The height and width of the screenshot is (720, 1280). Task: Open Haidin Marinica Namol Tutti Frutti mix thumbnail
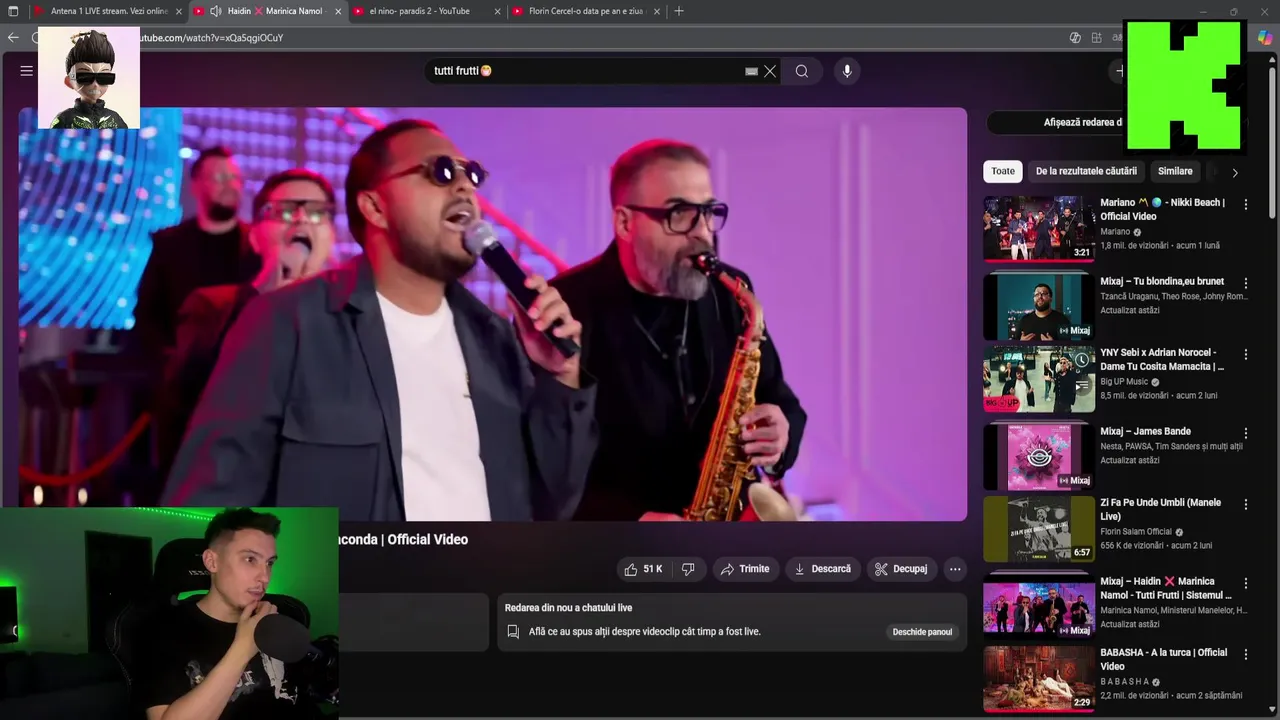coord(1038,607)
